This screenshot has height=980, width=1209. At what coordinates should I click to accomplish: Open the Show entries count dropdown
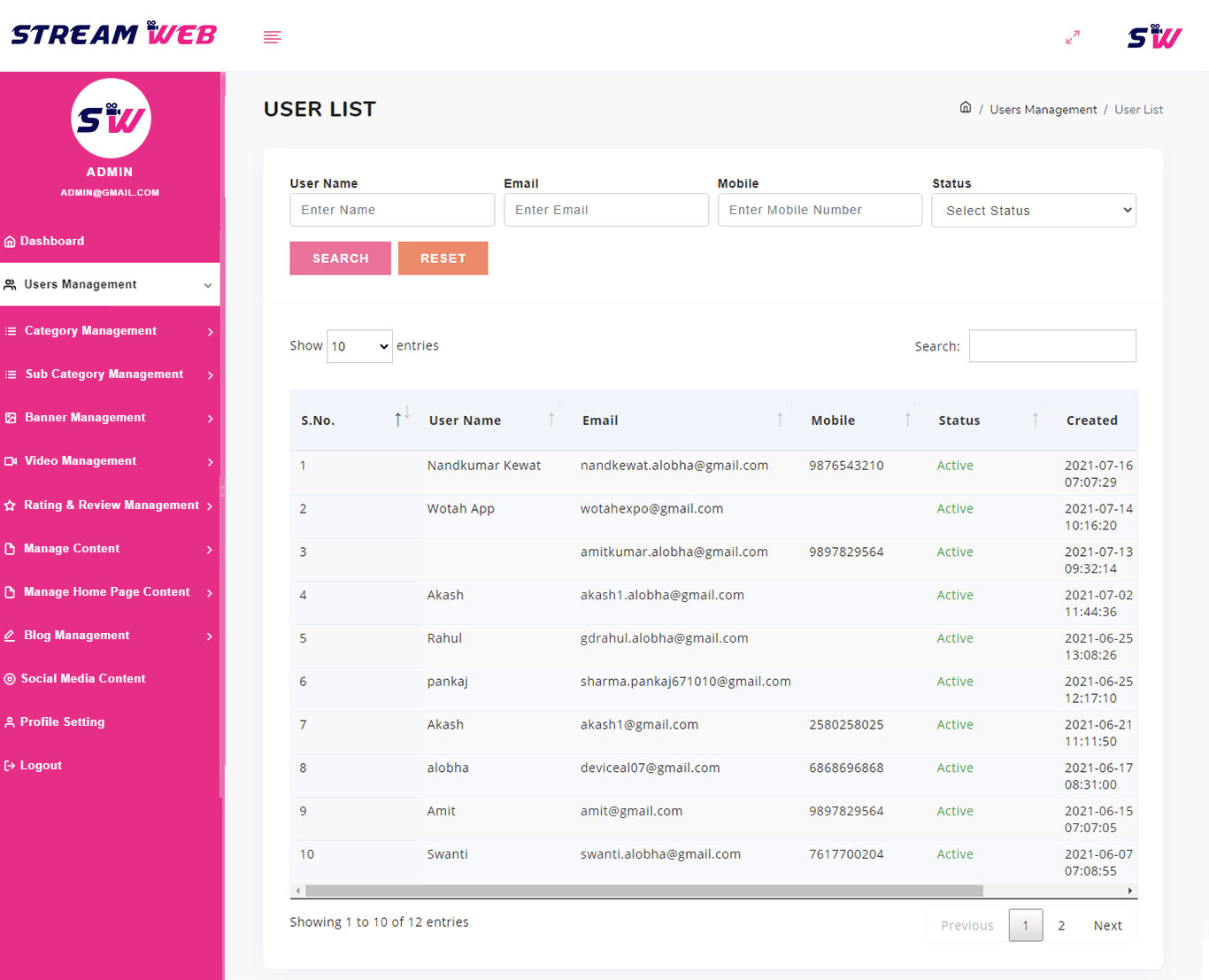[359, 346]
